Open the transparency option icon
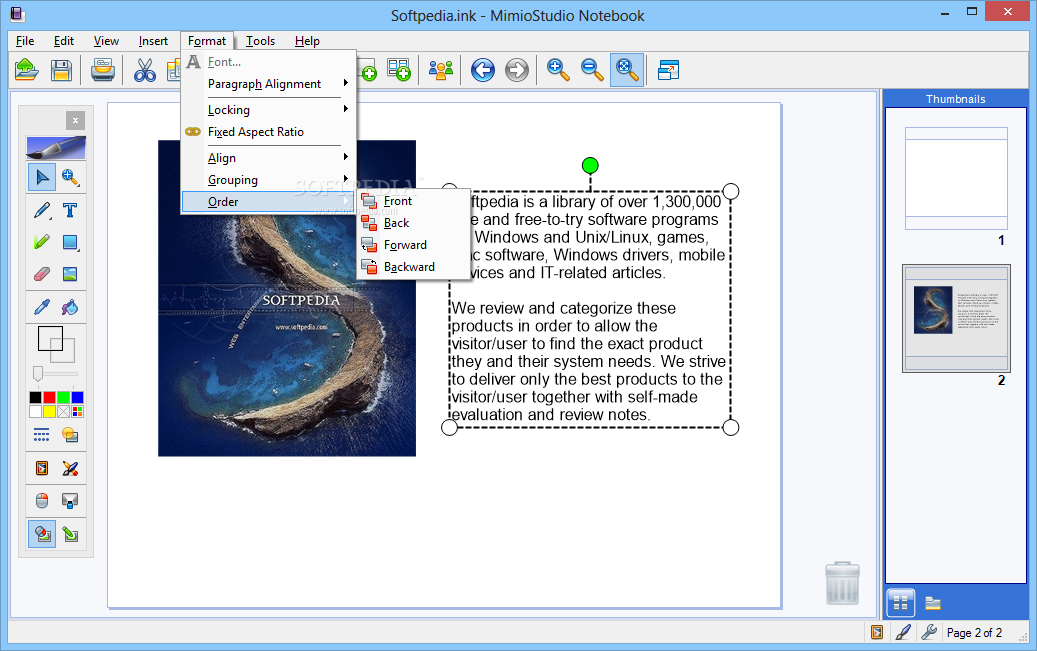This screenshot has width=1037, height=651. pos(70,435)
